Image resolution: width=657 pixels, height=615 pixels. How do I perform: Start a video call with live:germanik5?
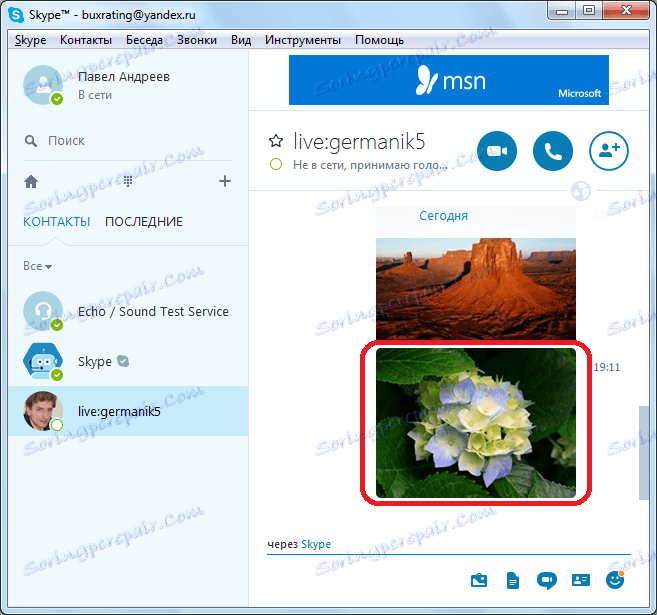pos(497,151)
